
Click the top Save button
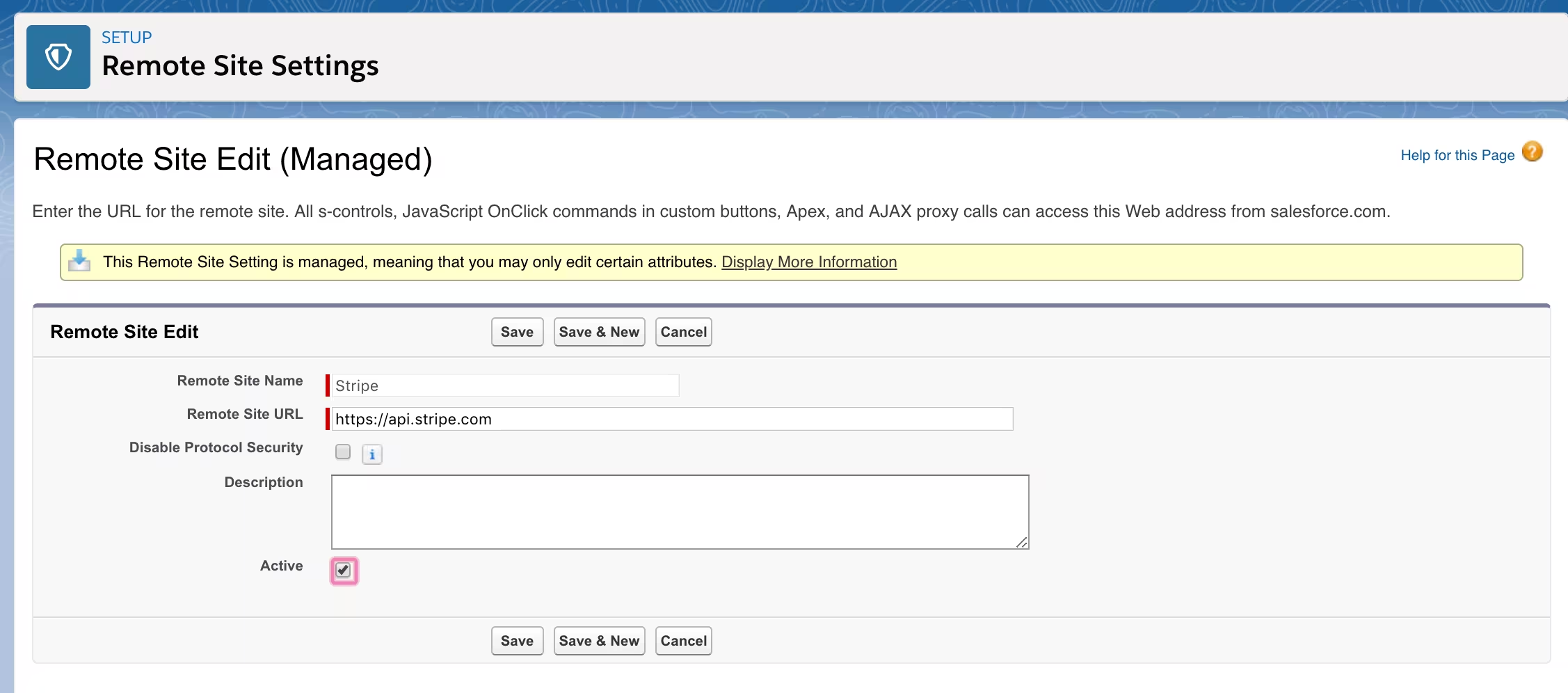[516, 332]
